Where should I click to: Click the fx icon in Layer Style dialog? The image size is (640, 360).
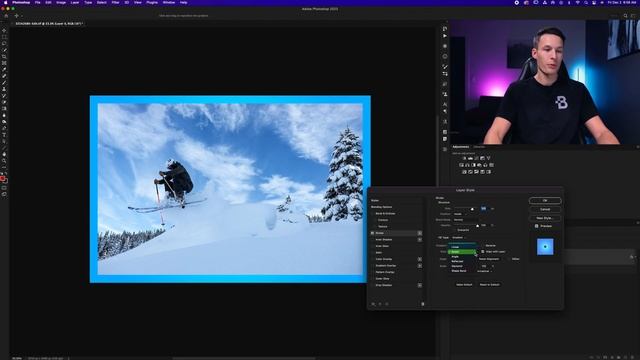[x=373, y=304]
